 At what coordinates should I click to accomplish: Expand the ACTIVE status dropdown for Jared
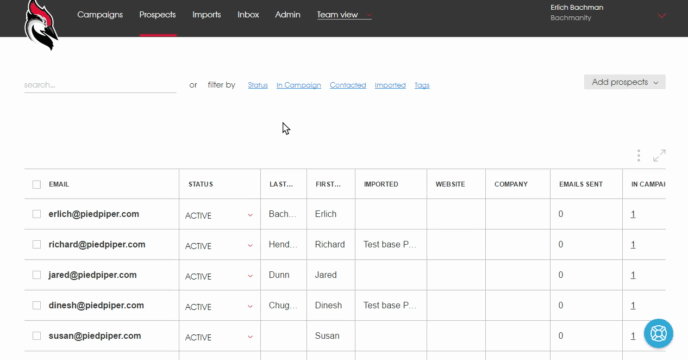pyautogui.click(x=250, y=276)
